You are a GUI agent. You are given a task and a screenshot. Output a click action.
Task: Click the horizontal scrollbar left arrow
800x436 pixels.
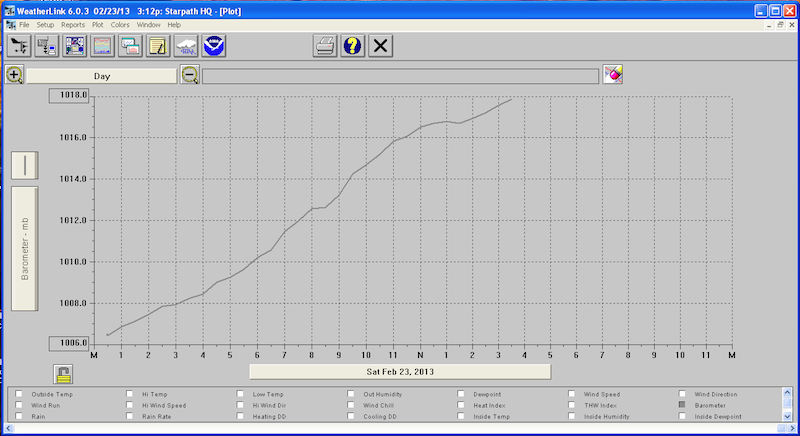click(9, 428)
